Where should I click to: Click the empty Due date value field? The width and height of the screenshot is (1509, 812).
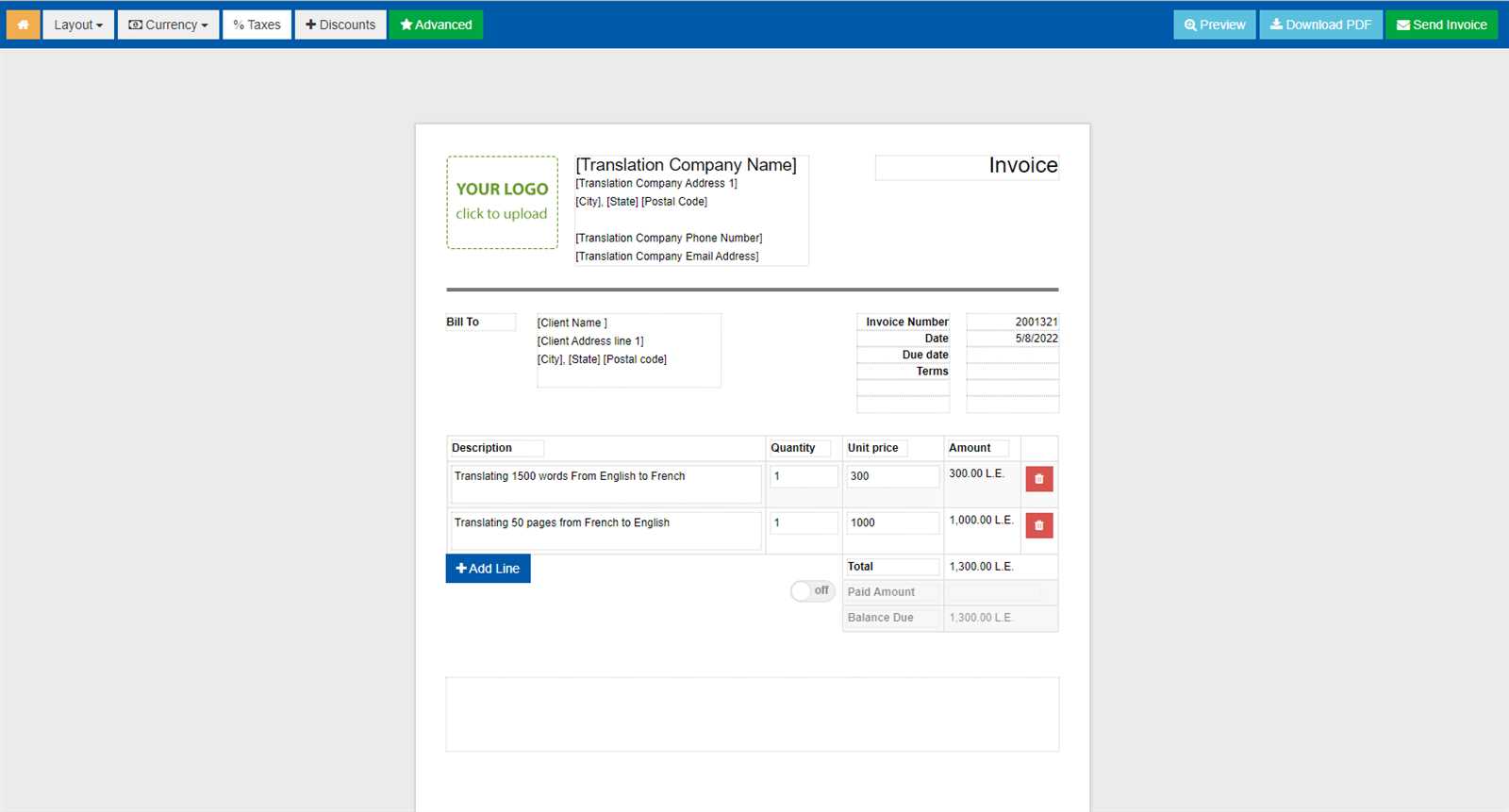point(1013,355)
